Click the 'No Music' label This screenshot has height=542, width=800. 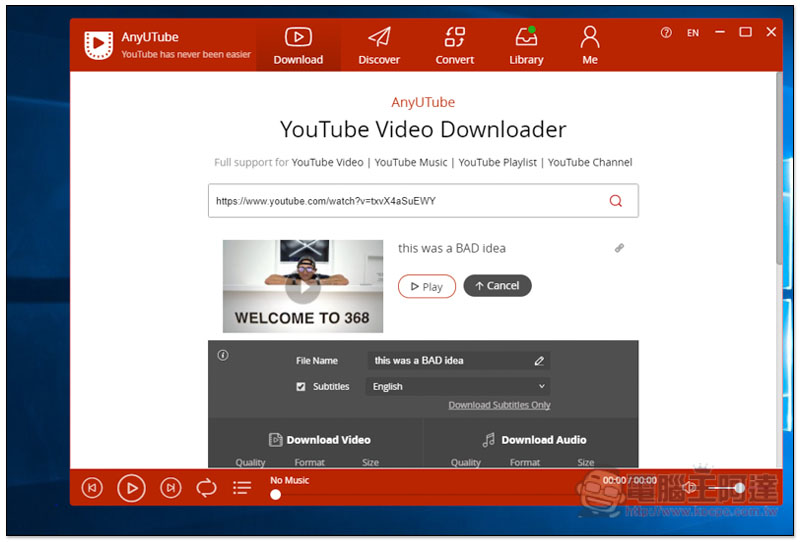tap(289, 480)
